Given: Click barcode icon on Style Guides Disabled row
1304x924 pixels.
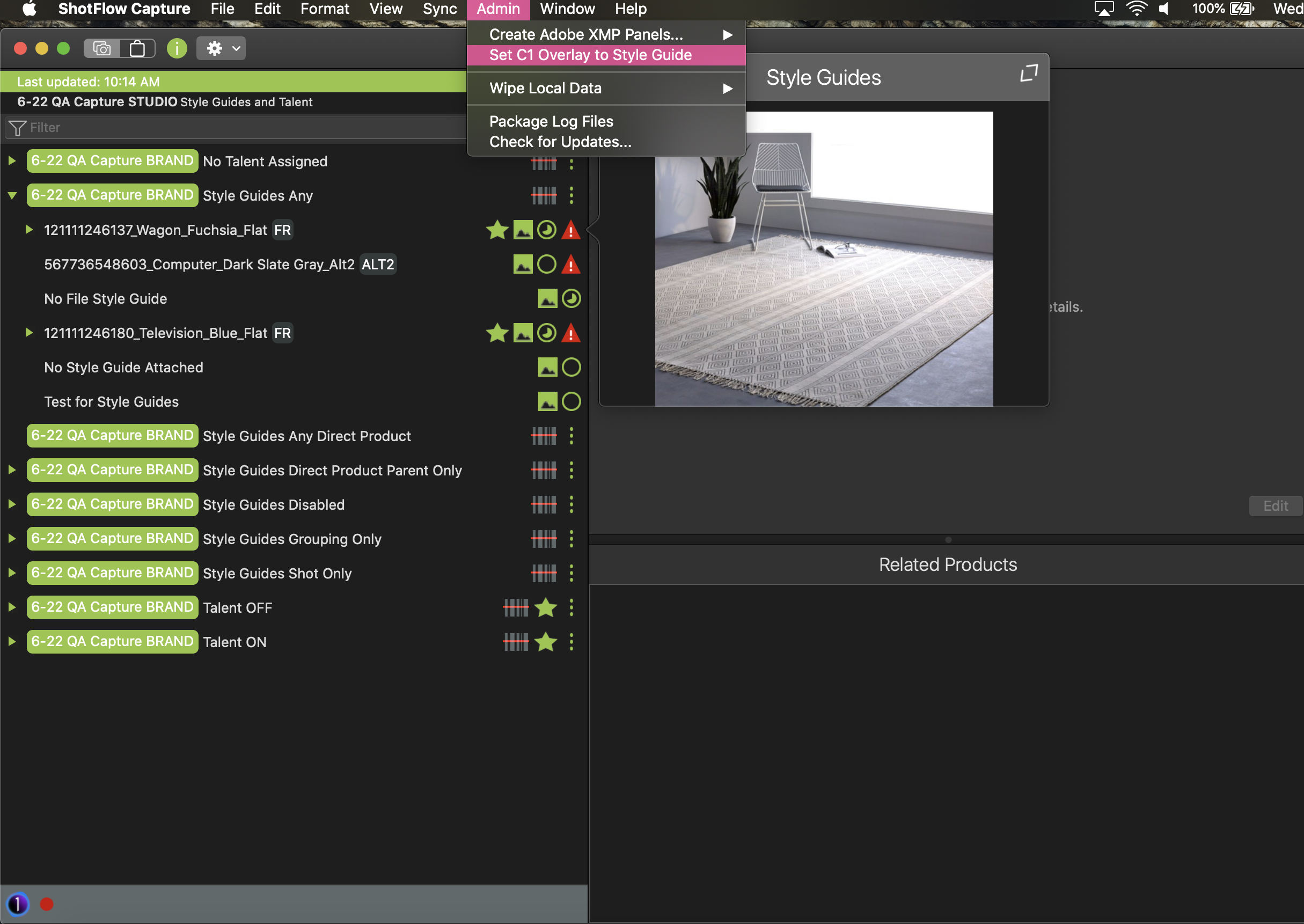Looking at the screenshot, I should pos(543,504).
